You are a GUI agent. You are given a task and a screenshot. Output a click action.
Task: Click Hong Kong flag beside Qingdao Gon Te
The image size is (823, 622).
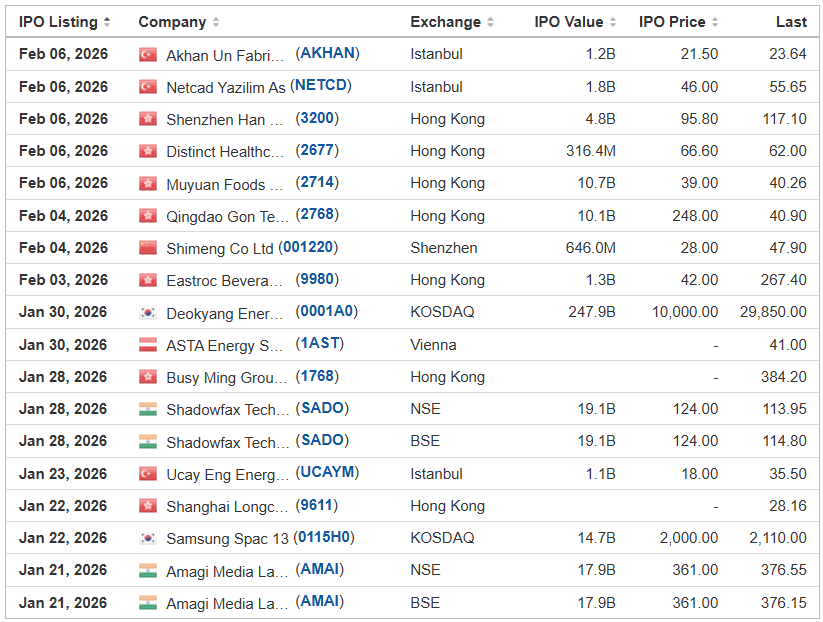(x=147, y=216)
